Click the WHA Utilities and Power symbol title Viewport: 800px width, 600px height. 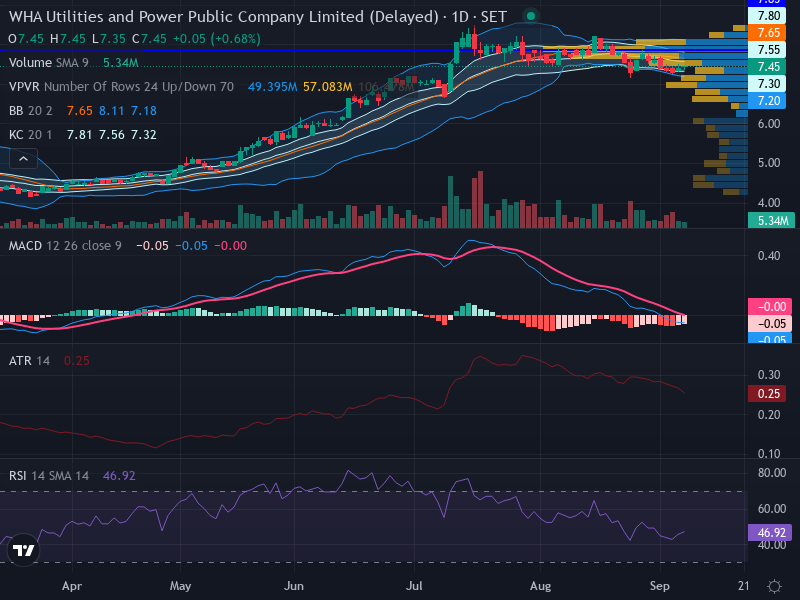click(223, 17)
